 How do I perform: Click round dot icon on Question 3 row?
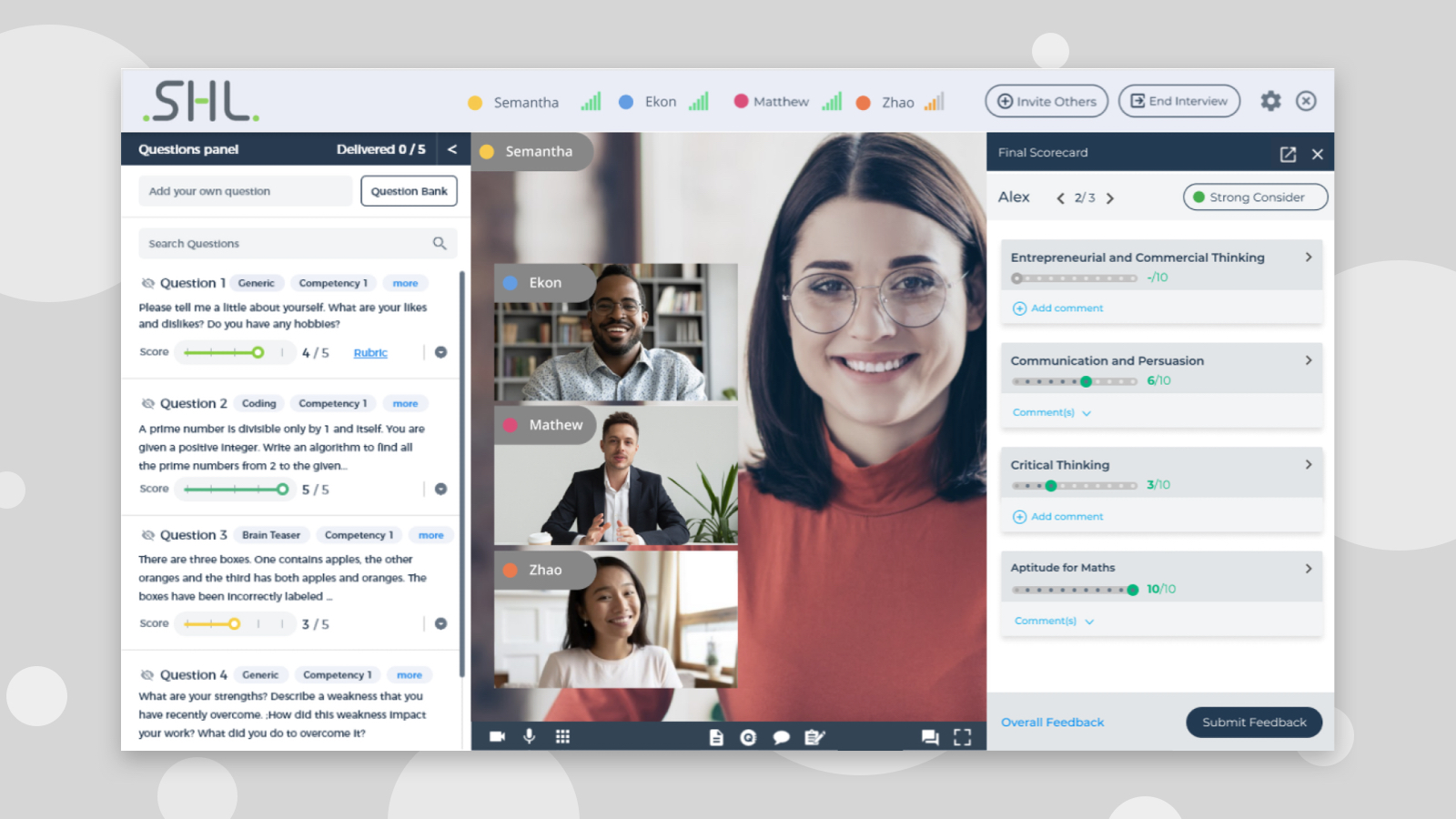[440, 623]
